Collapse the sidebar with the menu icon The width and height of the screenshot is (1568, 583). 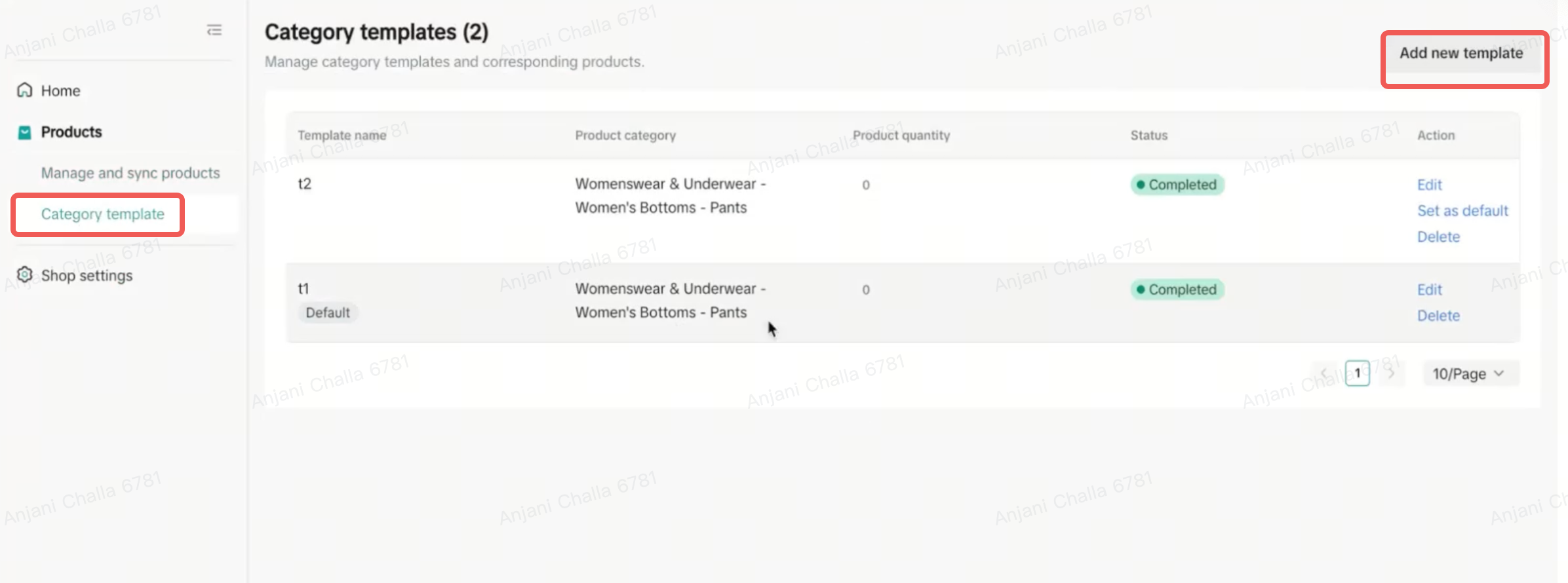pos(214,30)
